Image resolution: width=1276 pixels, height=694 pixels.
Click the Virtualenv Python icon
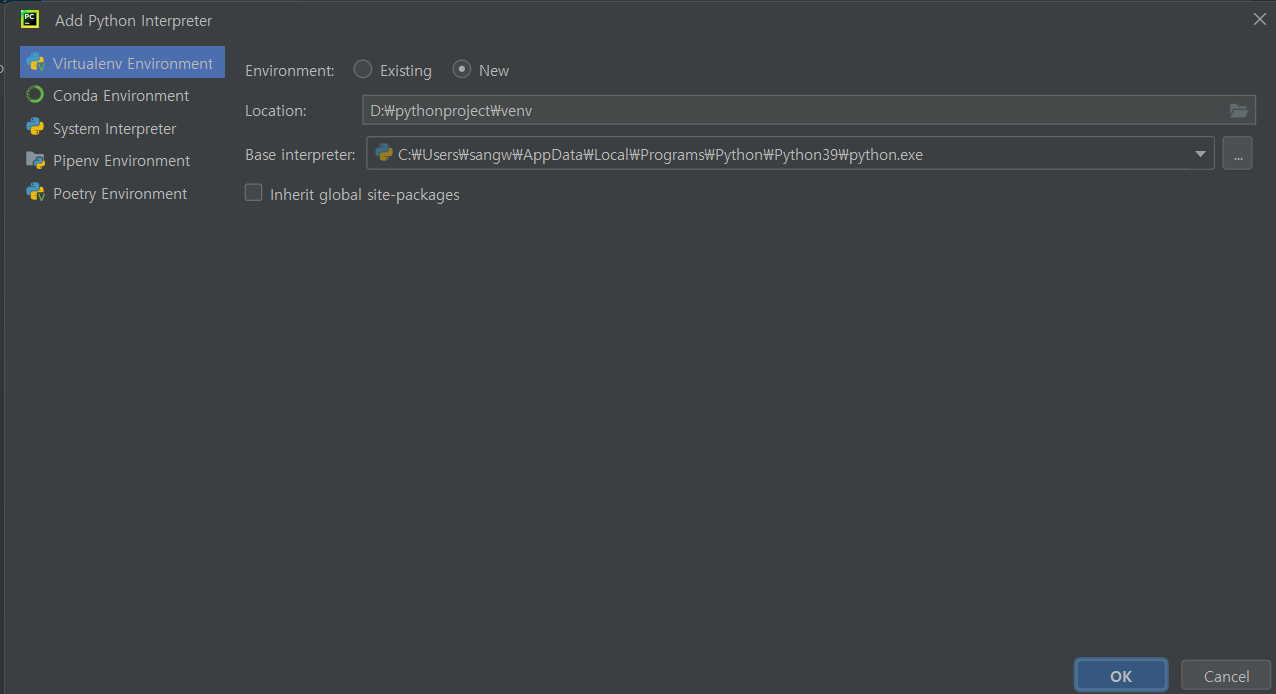35,62
